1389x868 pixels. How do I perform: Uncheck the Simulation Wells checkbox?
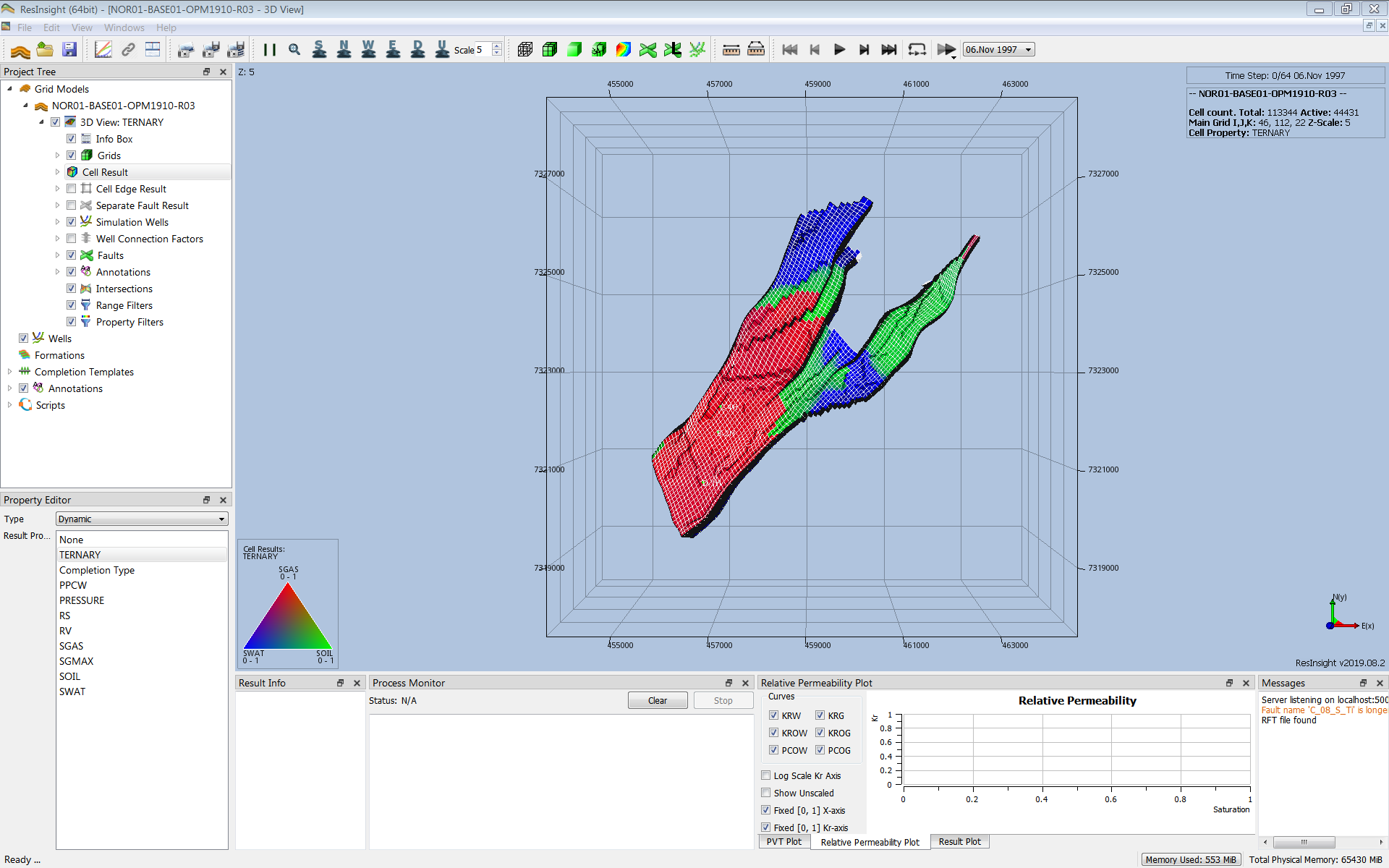click(72, 222)
